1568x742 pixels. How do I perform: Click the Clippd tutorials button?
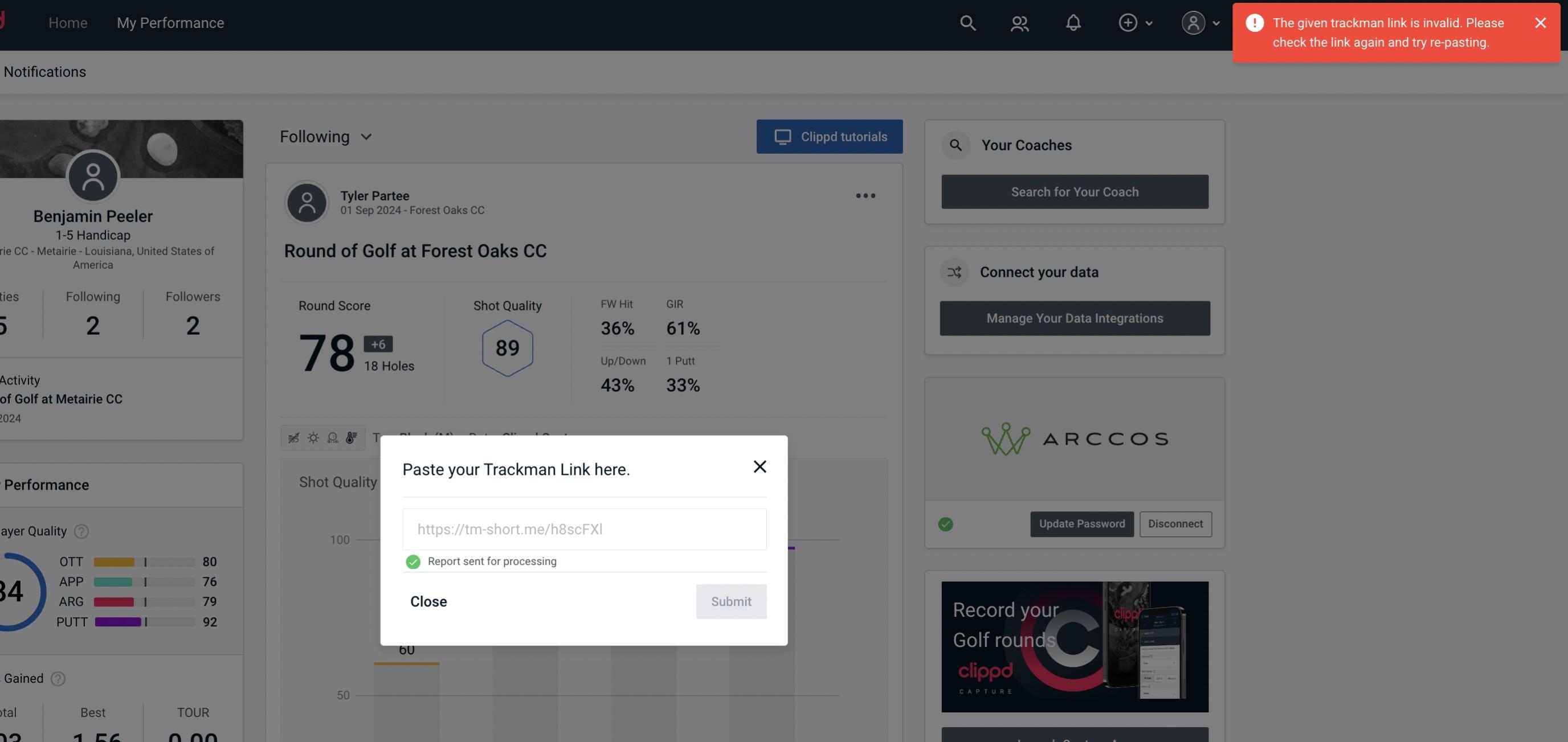coord(830,136)
